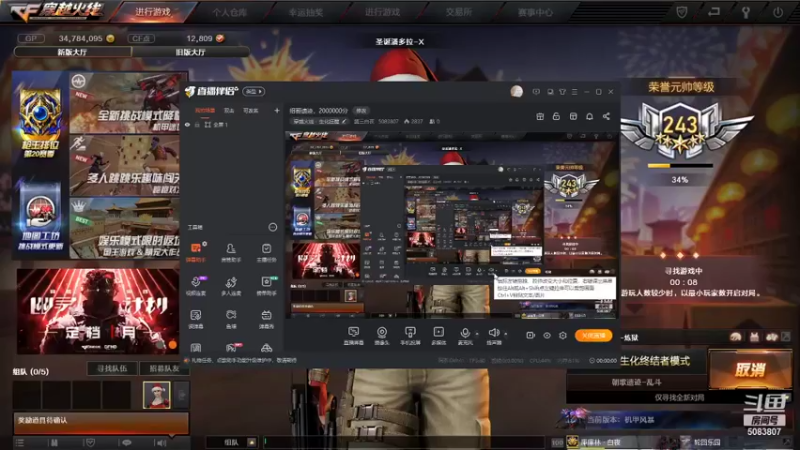Open game settings wrench icon

[745, 12]
